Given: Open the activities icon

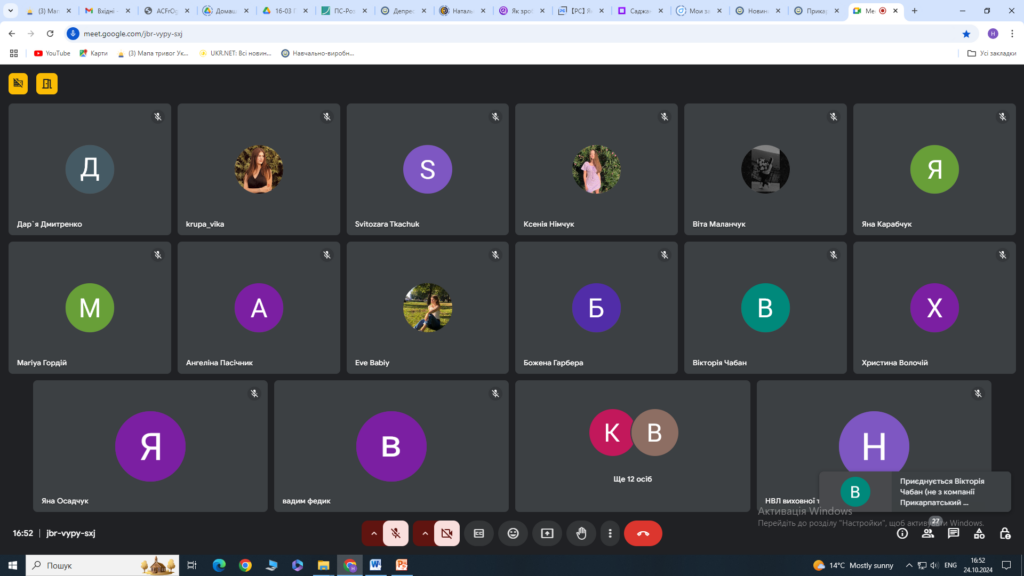Looking at the screenshot, I should tap(979, 534).
